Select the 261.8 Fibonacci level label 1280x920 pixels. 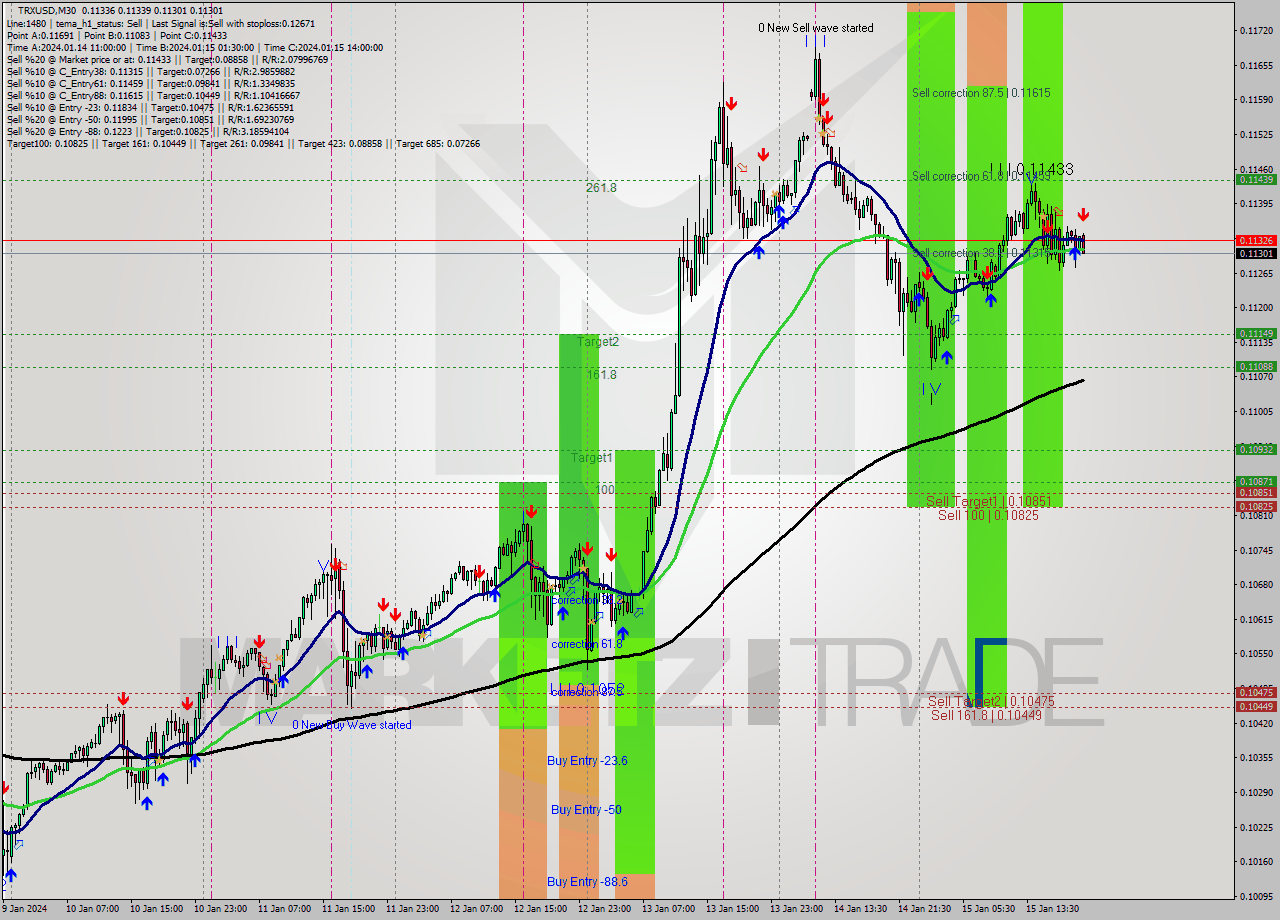point(601,187)
